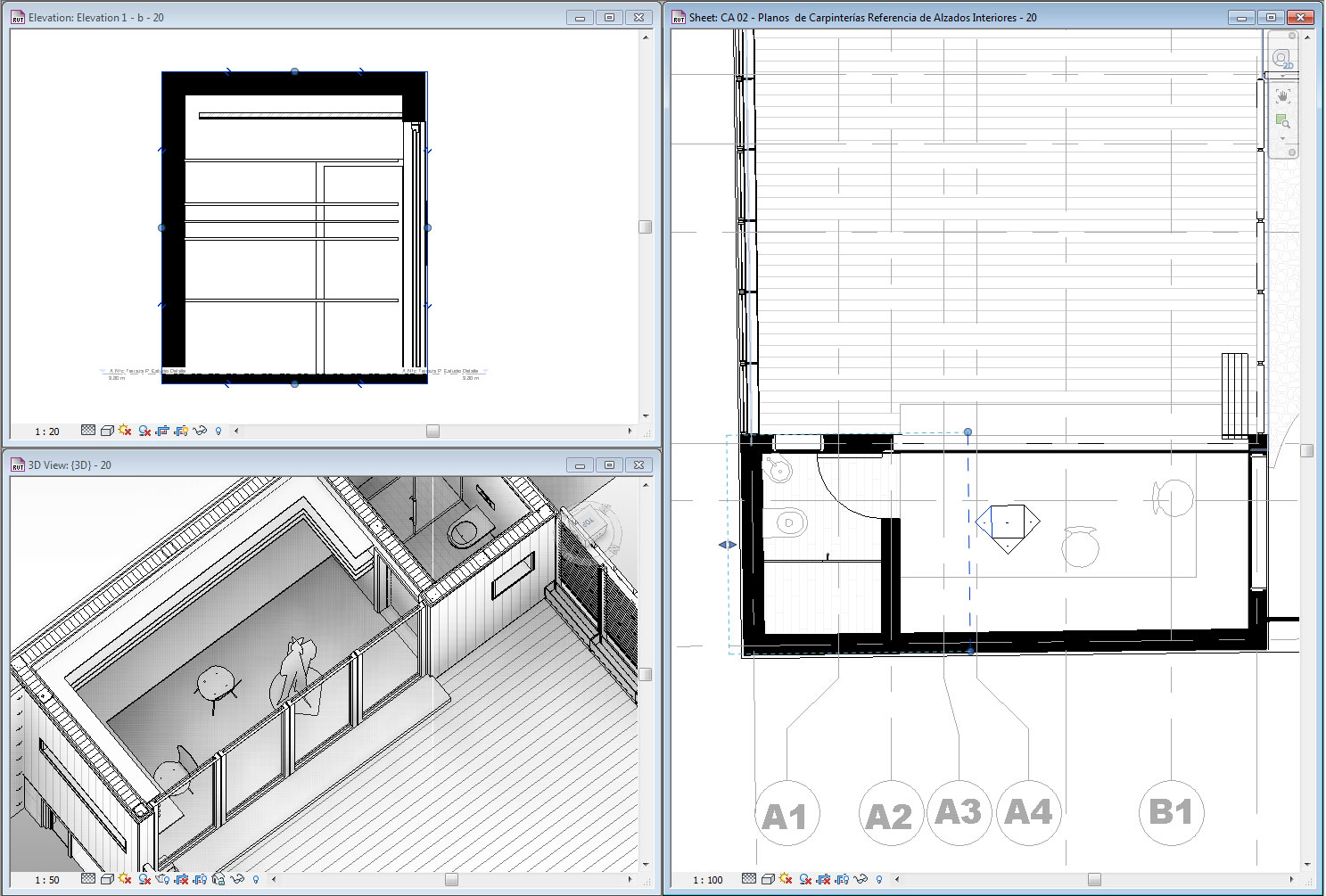The height and width of the screenshot is (896, 1326).
Task: Toggle Shadows in the Elevation view
Action: [144, 431]
